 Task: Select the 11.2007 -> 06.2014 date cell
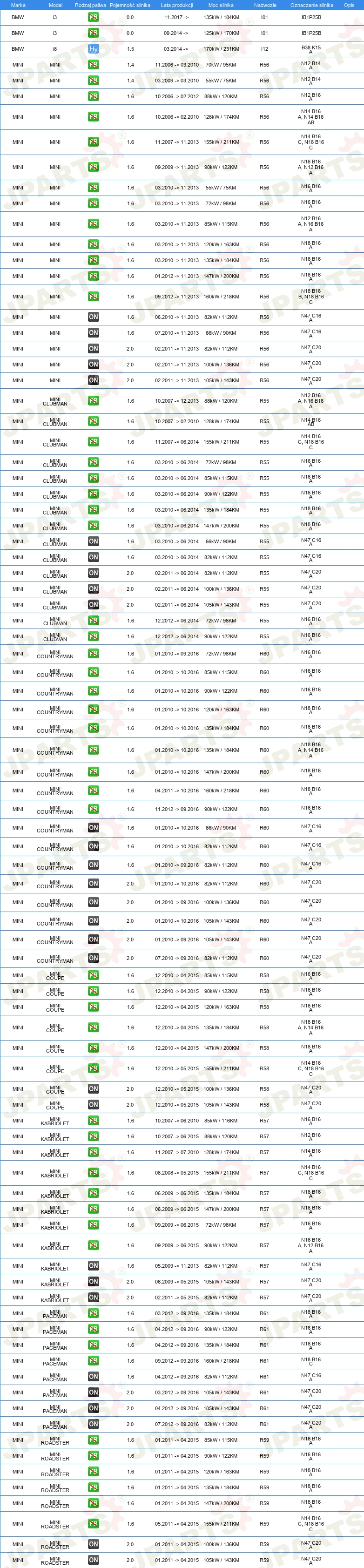click(x=176, y=442)
